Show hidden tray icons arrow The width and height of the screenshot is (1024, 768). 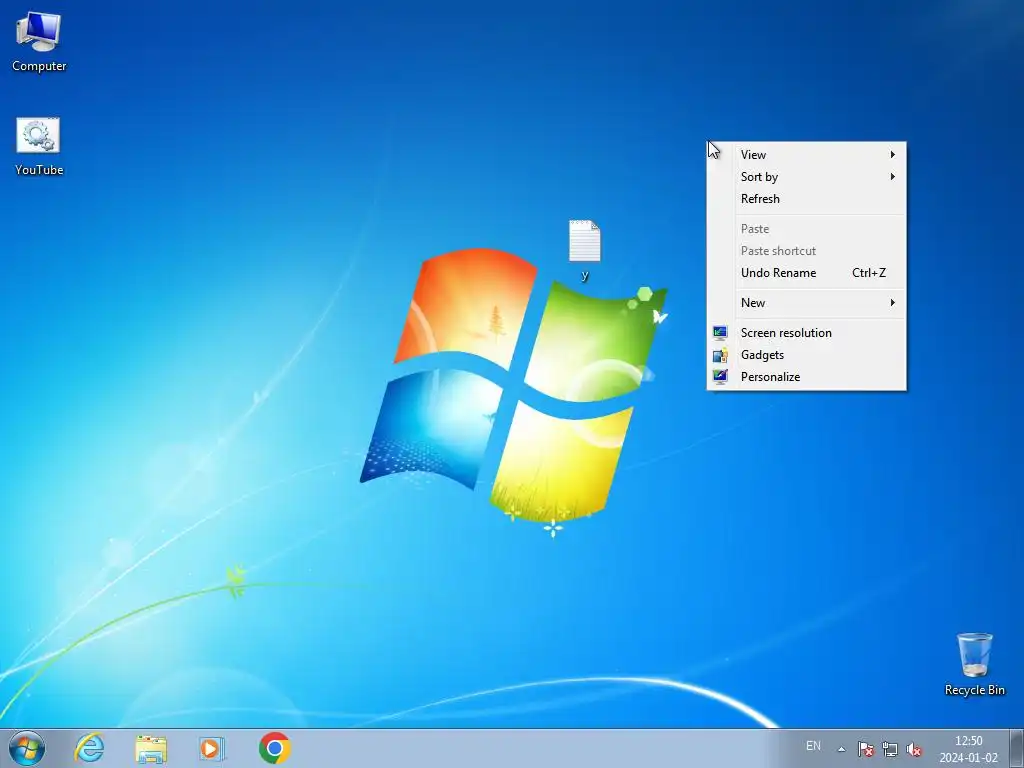pos(842,749)
